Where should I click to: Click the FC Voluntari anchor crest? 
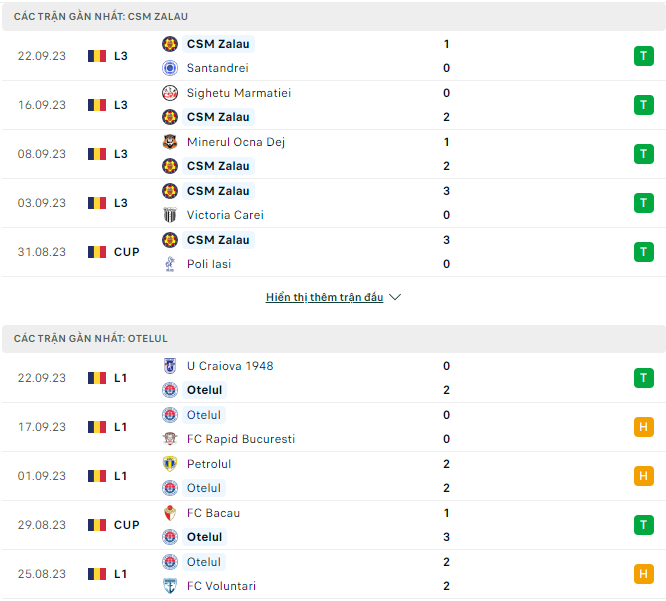point(170,586)
